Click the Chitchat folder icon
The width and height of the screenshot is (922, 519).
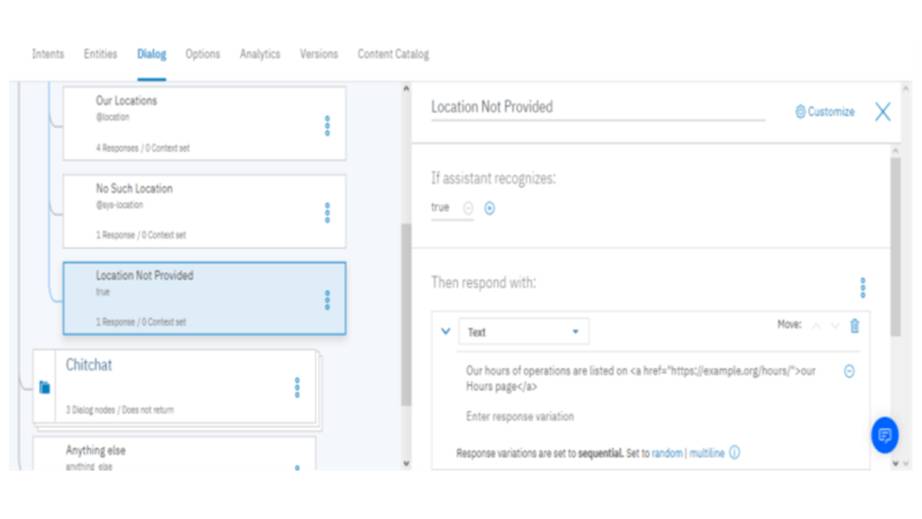44,387
